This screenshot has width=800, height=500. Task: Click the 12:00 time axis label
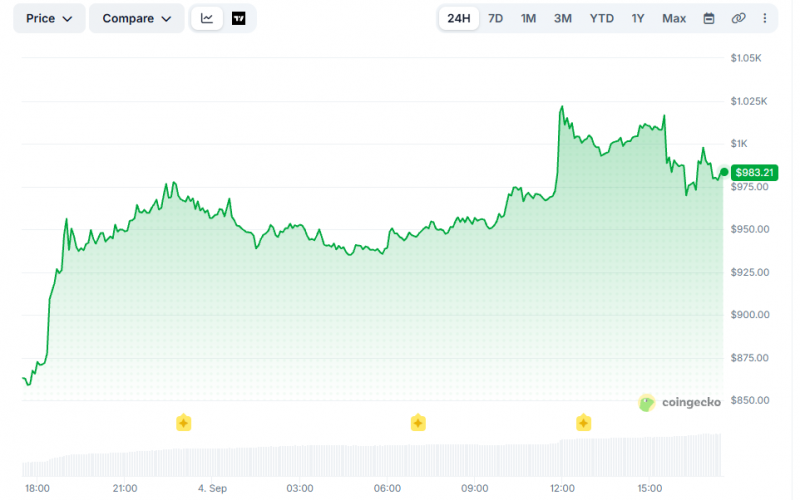pos(562,488)
